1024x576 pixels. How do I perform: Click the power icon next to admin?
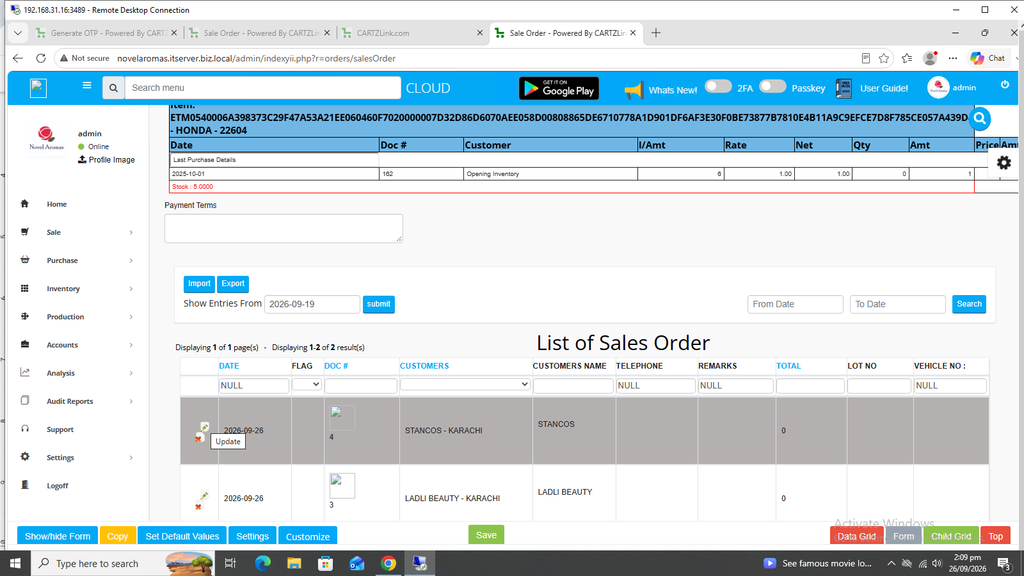tap(1004, 85)
